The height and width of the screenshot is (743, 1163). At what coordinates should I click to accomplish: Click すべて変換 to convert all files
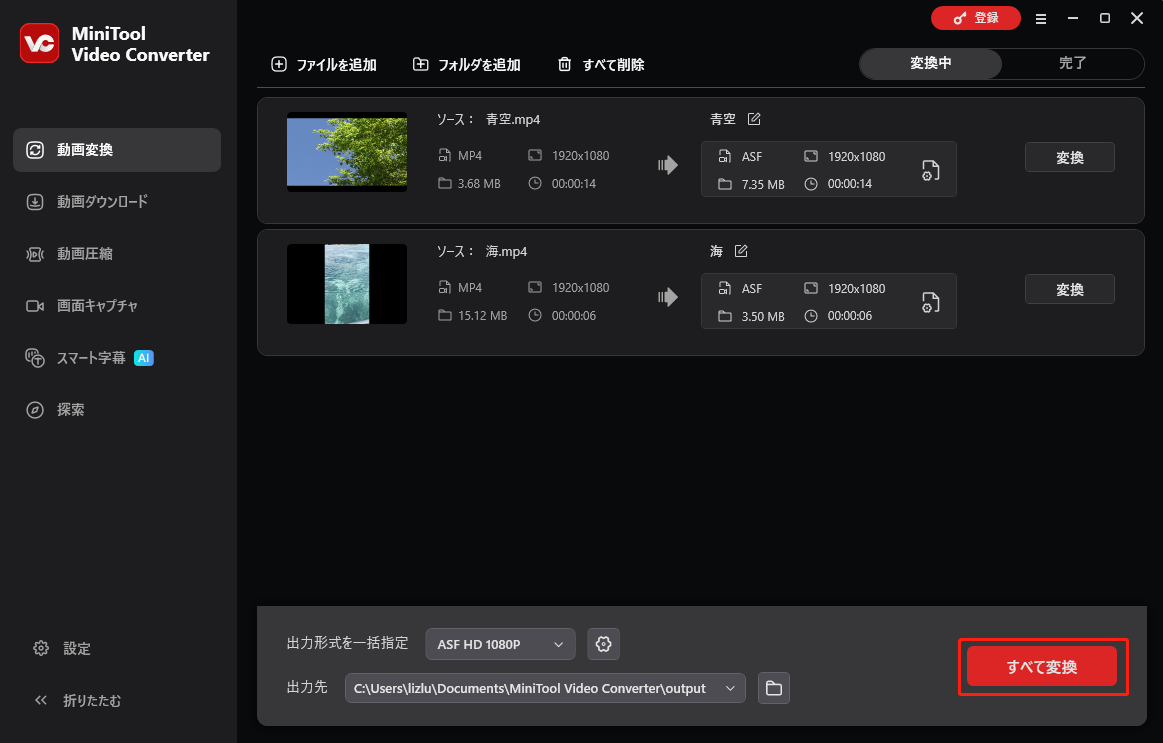point(1041,666)
